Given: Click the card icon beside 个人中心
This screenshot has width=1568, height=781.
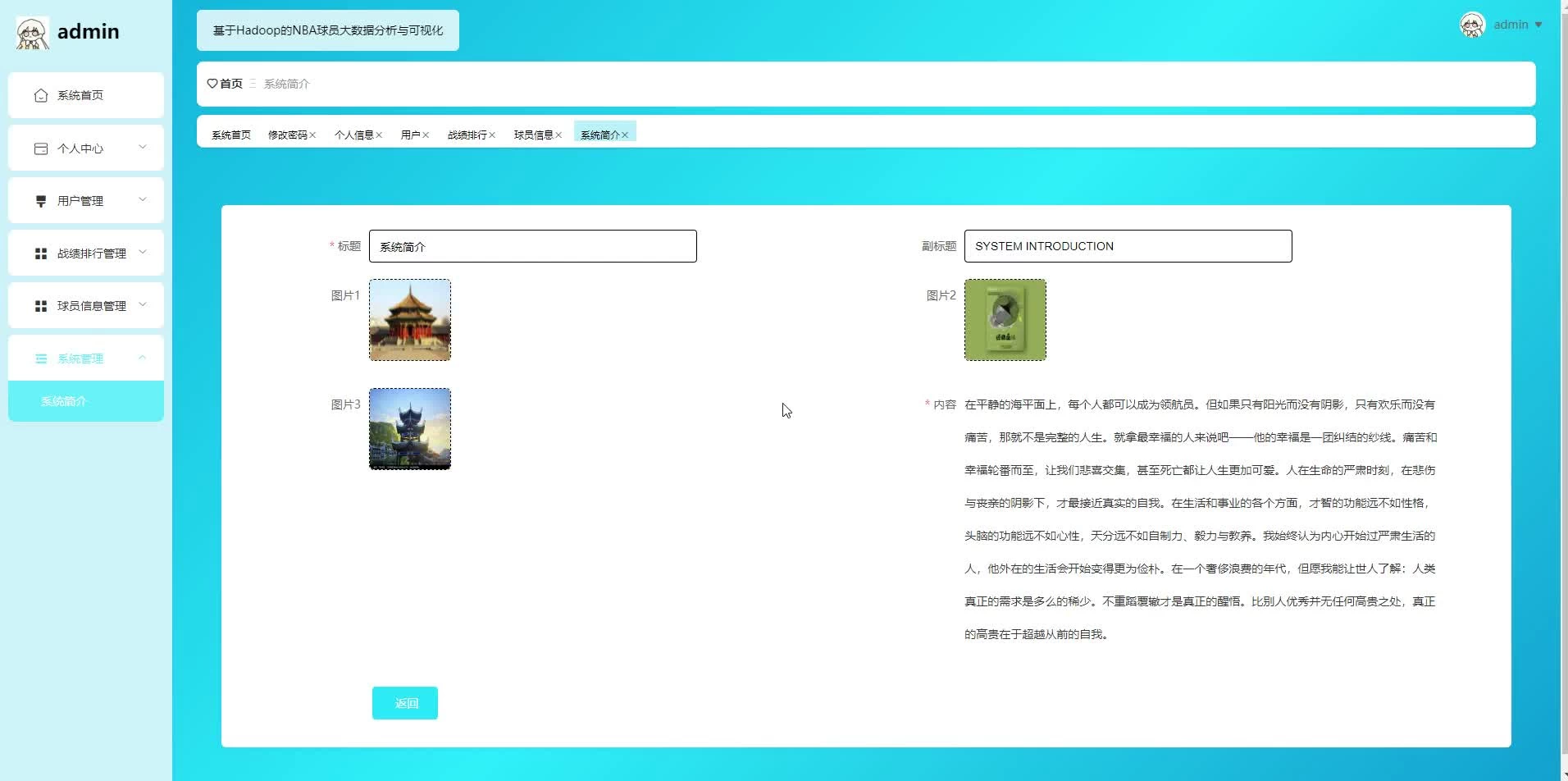Looking at the screenshot, I should [41, 148].
